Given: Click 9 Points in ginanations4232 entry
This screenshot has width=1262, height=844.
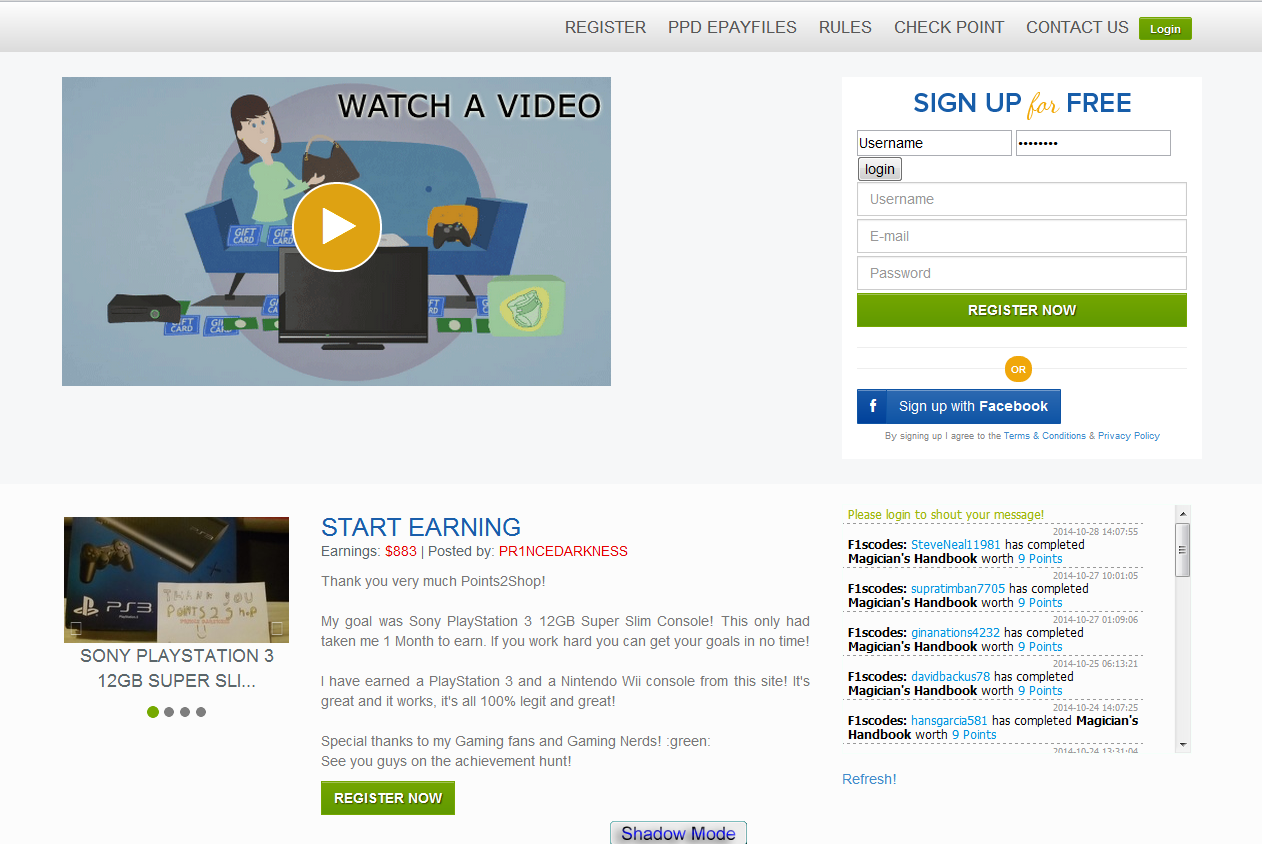Looking at the screenshot, I should [1040, 647].
